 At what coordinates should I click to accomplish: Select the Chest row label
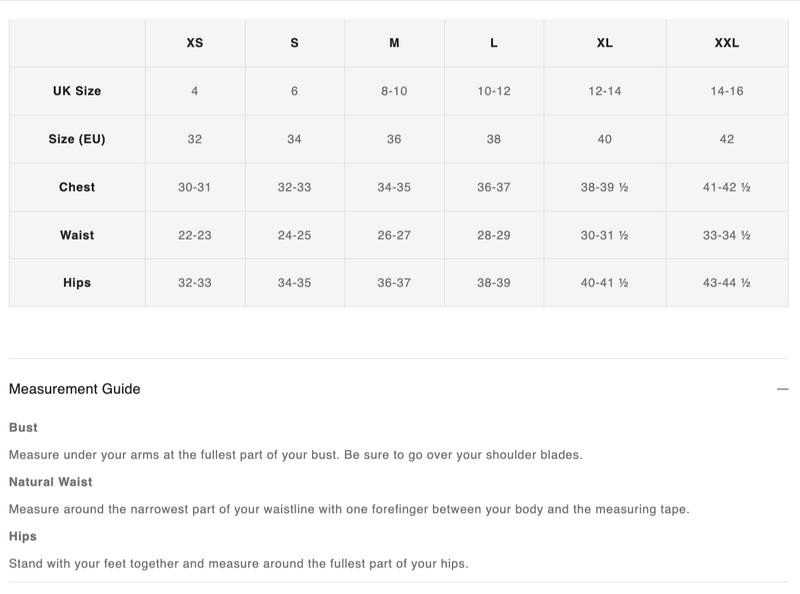77,187
